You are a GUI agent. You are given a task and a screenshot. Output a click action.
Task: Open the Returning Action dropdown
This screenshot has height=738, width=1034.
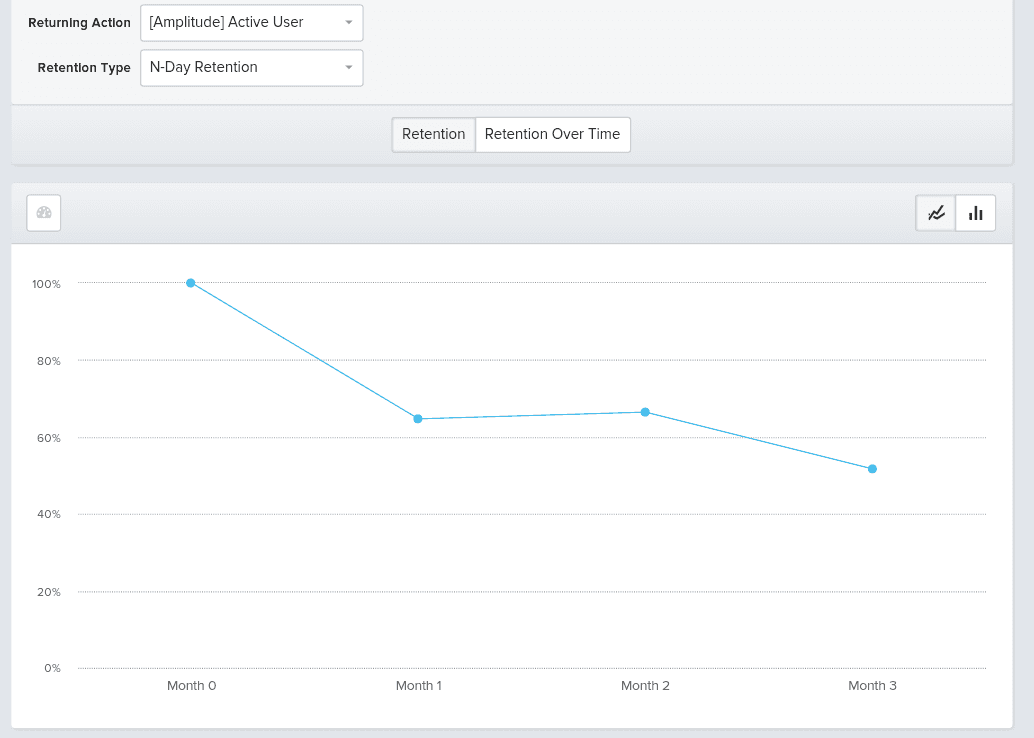[x=250, y=22]
